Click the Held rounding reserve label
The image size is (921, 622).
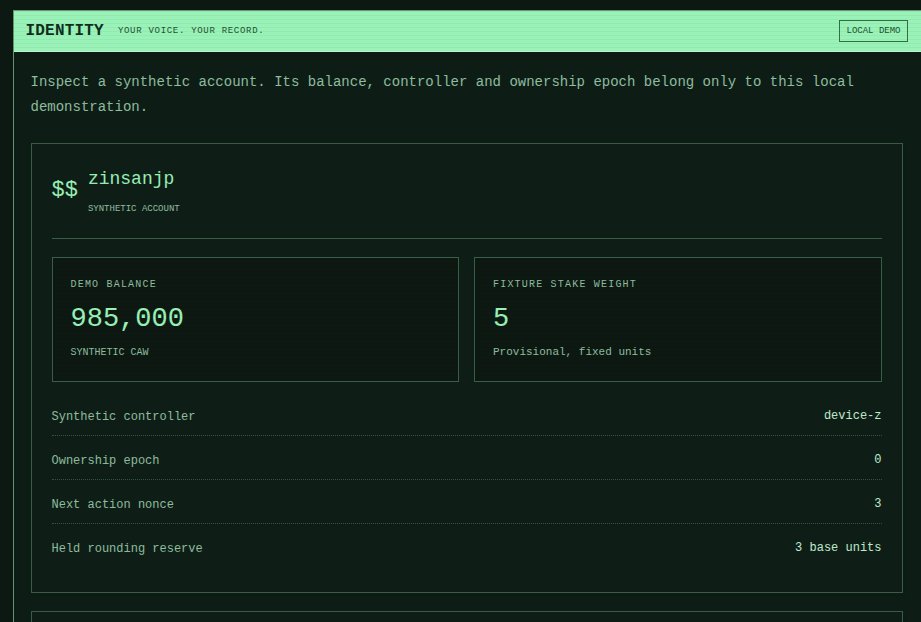127,548
